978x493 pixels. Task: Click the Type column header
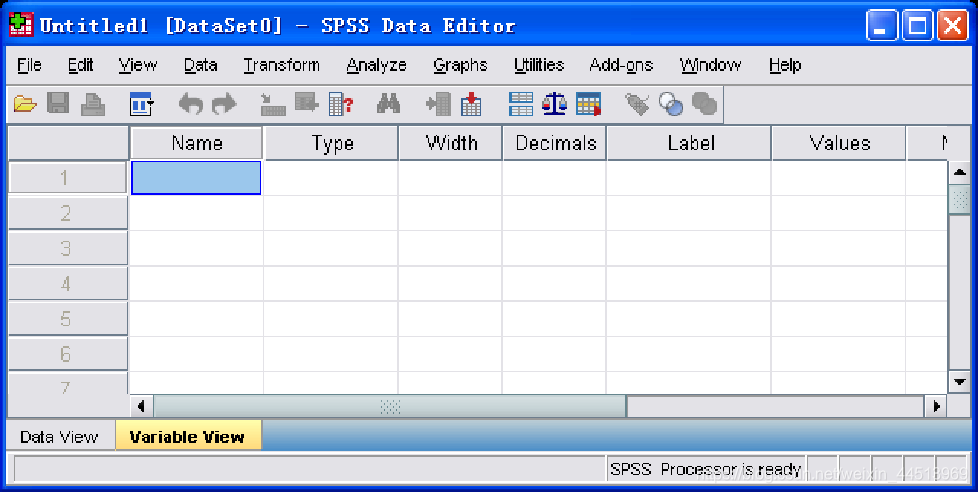(x=332, y=143)
